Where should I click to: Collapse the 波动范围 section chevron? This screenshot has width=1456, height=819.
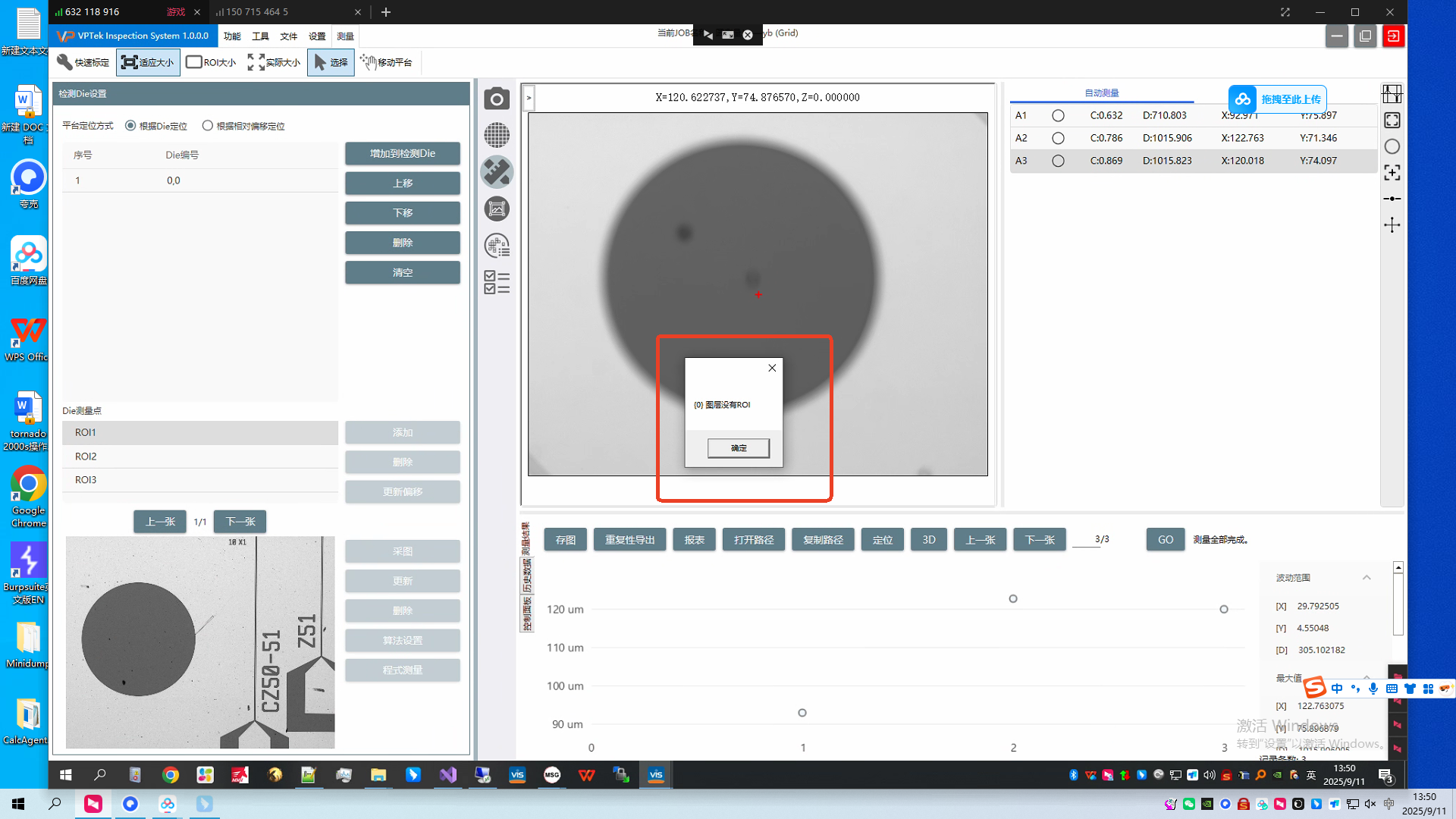tap(1367, 578)
